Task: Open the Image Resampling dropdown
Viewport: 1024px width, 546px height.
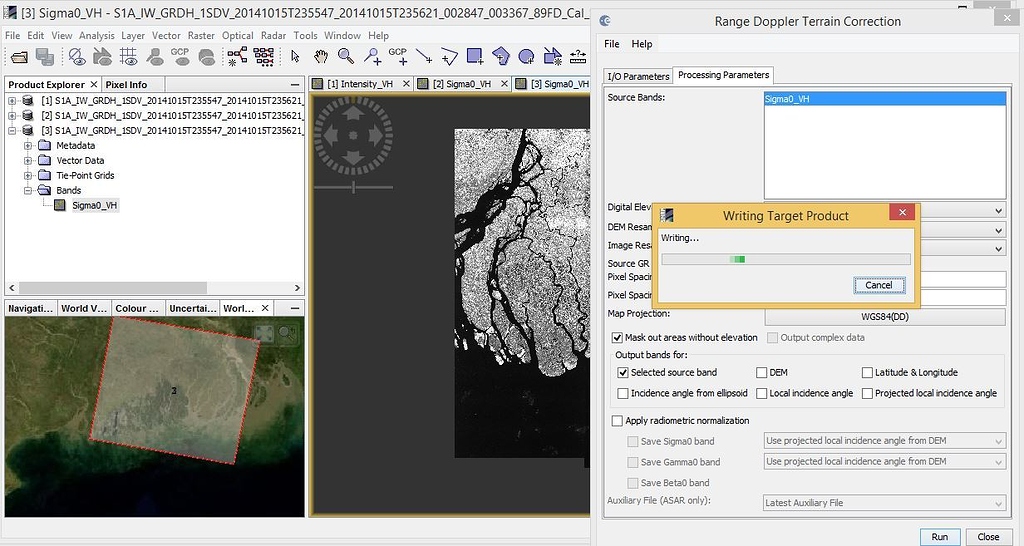Action: [999, 249]
